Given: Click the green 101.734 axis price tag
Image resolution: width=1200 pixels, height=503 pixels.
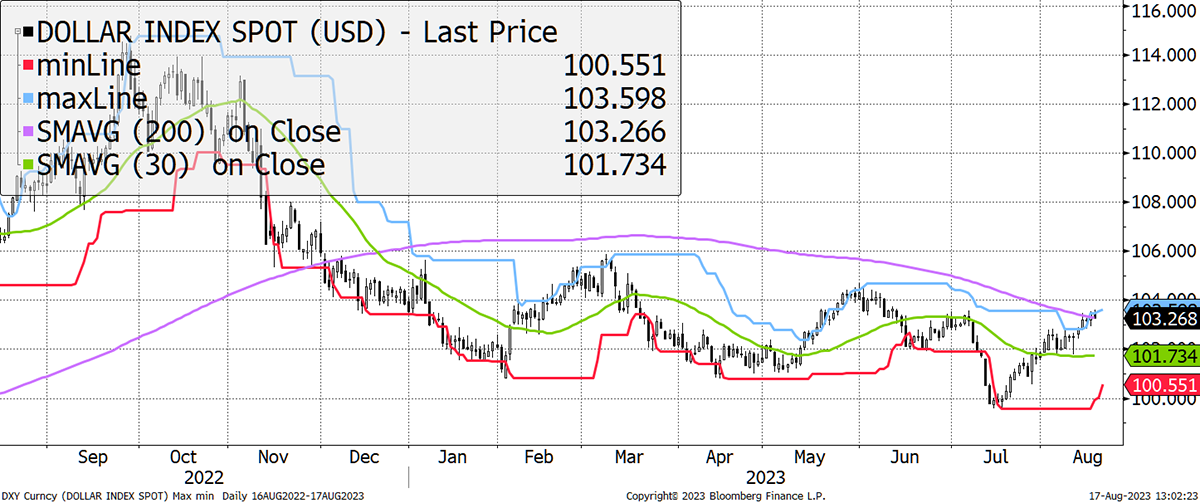Looking at the screenshot, I should point(1163,355).
